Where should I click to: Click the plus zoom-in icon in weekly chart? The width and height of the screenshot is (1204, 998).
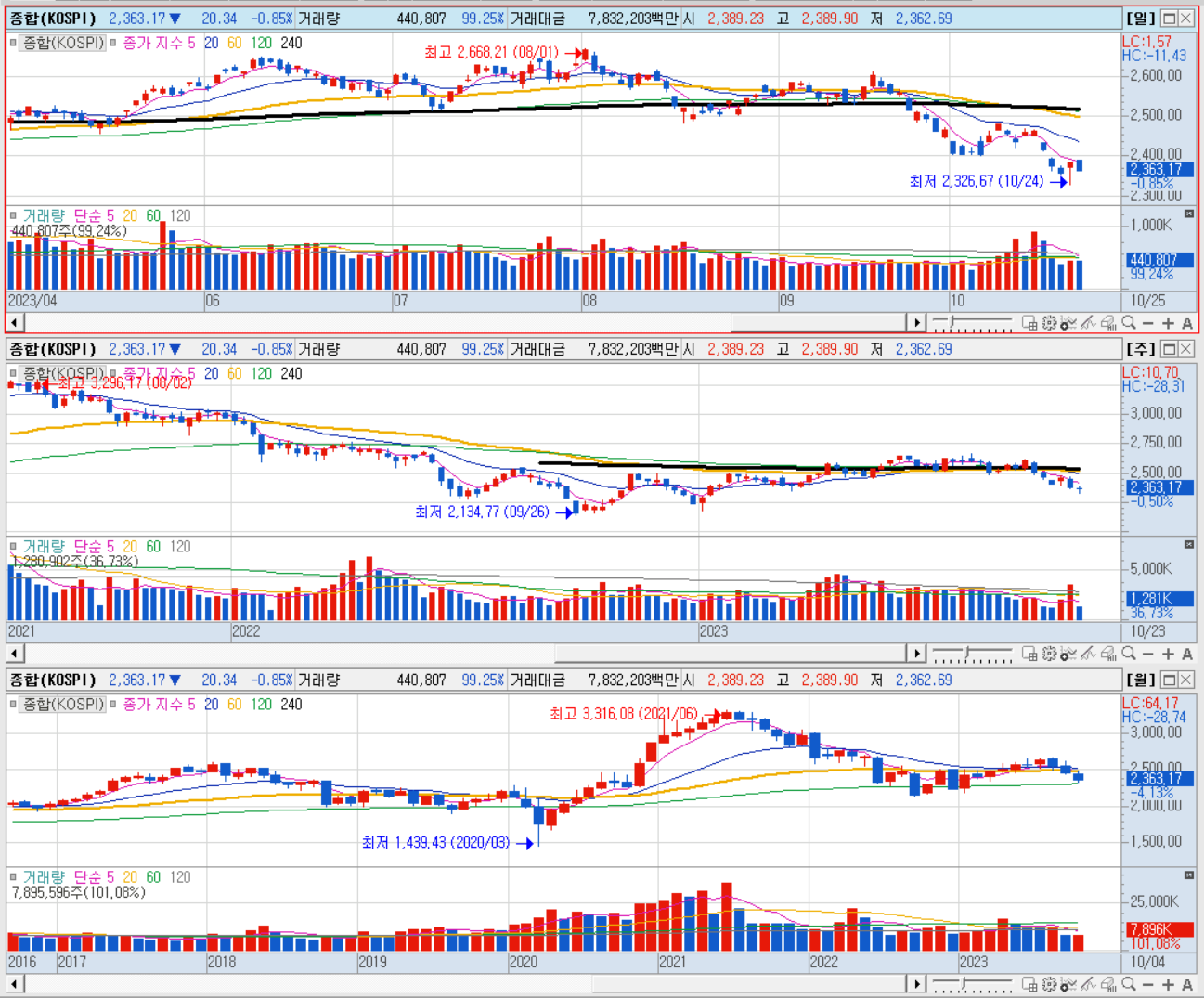coord(1168,654)
